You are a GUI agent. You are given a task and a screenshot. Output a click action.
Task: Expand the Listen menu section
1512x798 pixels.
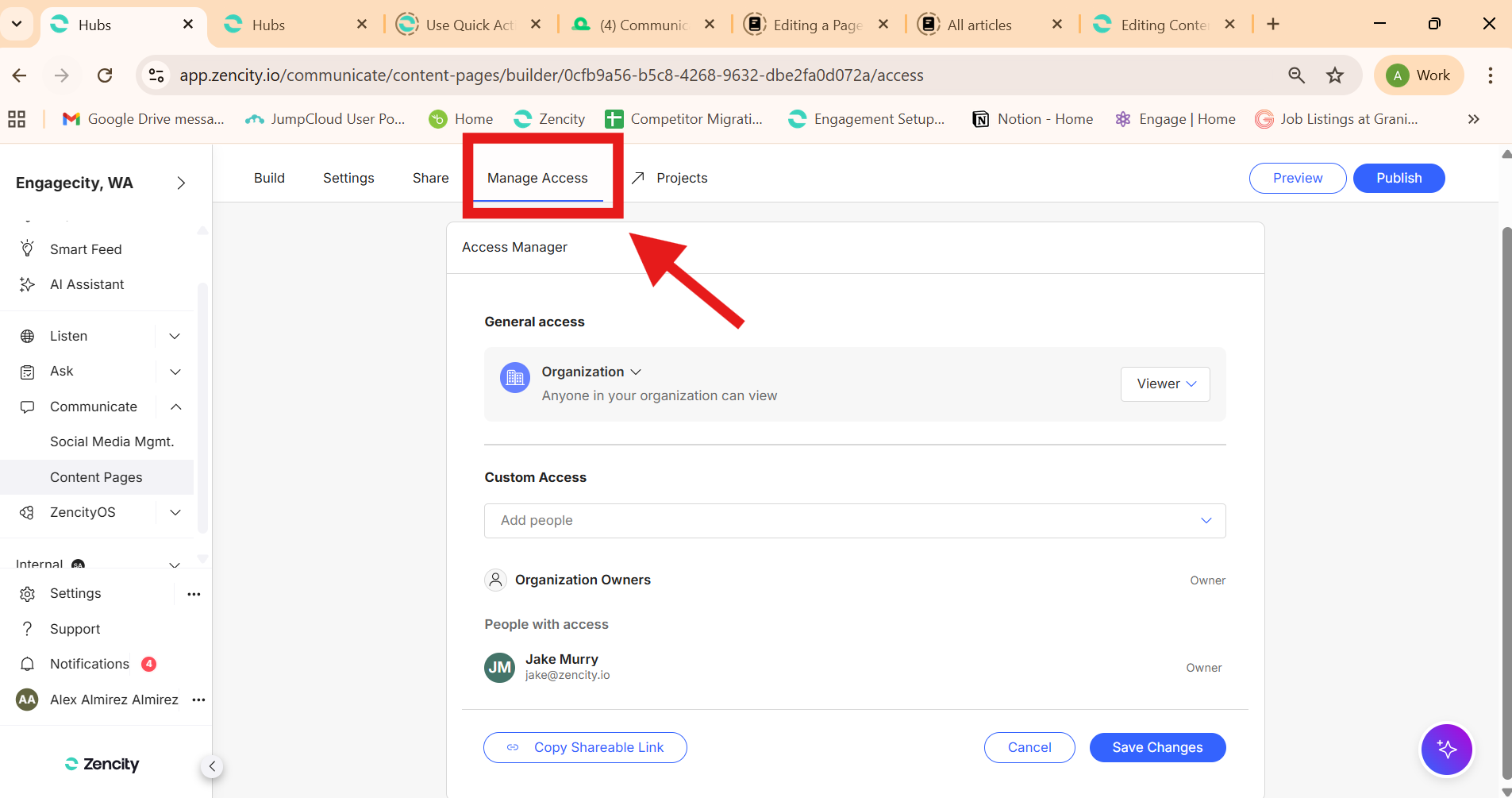point(175,336)
